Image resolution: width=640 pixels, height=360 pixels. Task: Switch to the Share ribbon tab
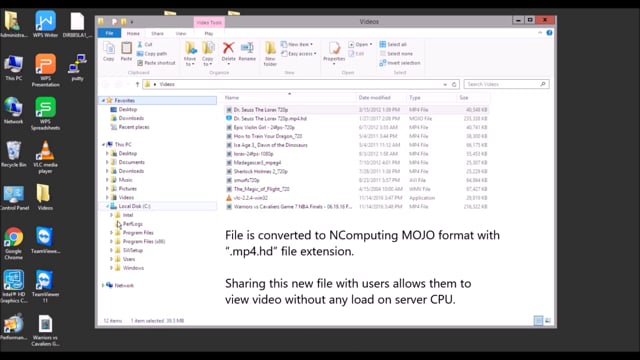[x=158, y=33]
